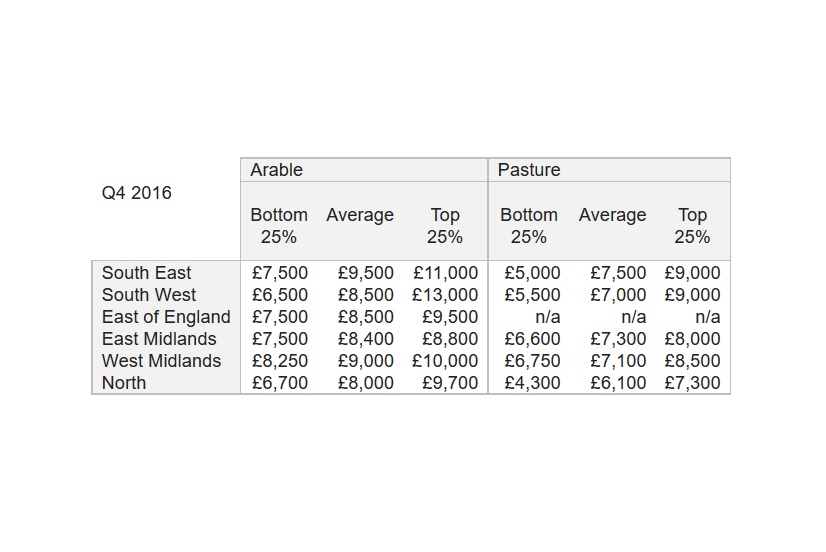
Task: Select the £5,500 South West pasture value
Action: coord(532,295)
